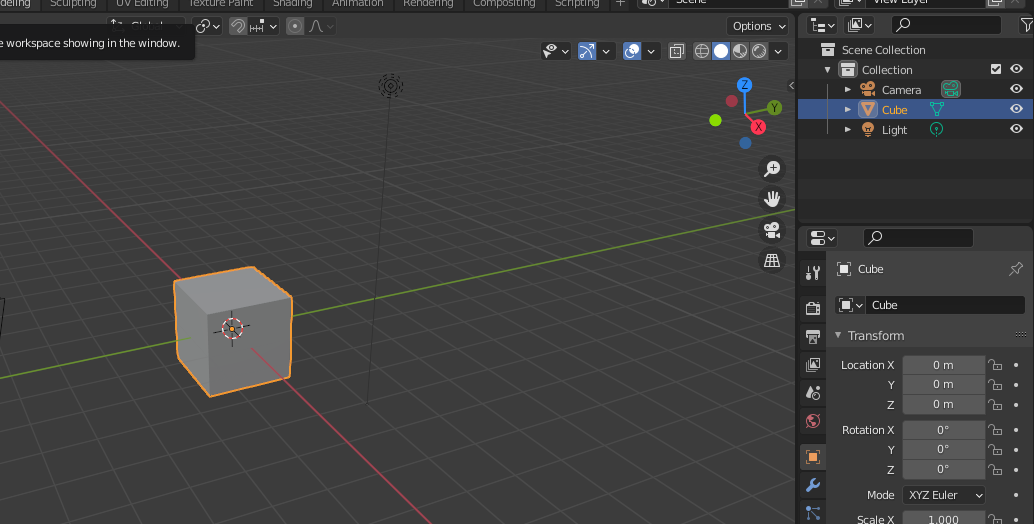Click the Cube mesh data icon
The height and width of the screenshot is (524, 1034).
936,109
